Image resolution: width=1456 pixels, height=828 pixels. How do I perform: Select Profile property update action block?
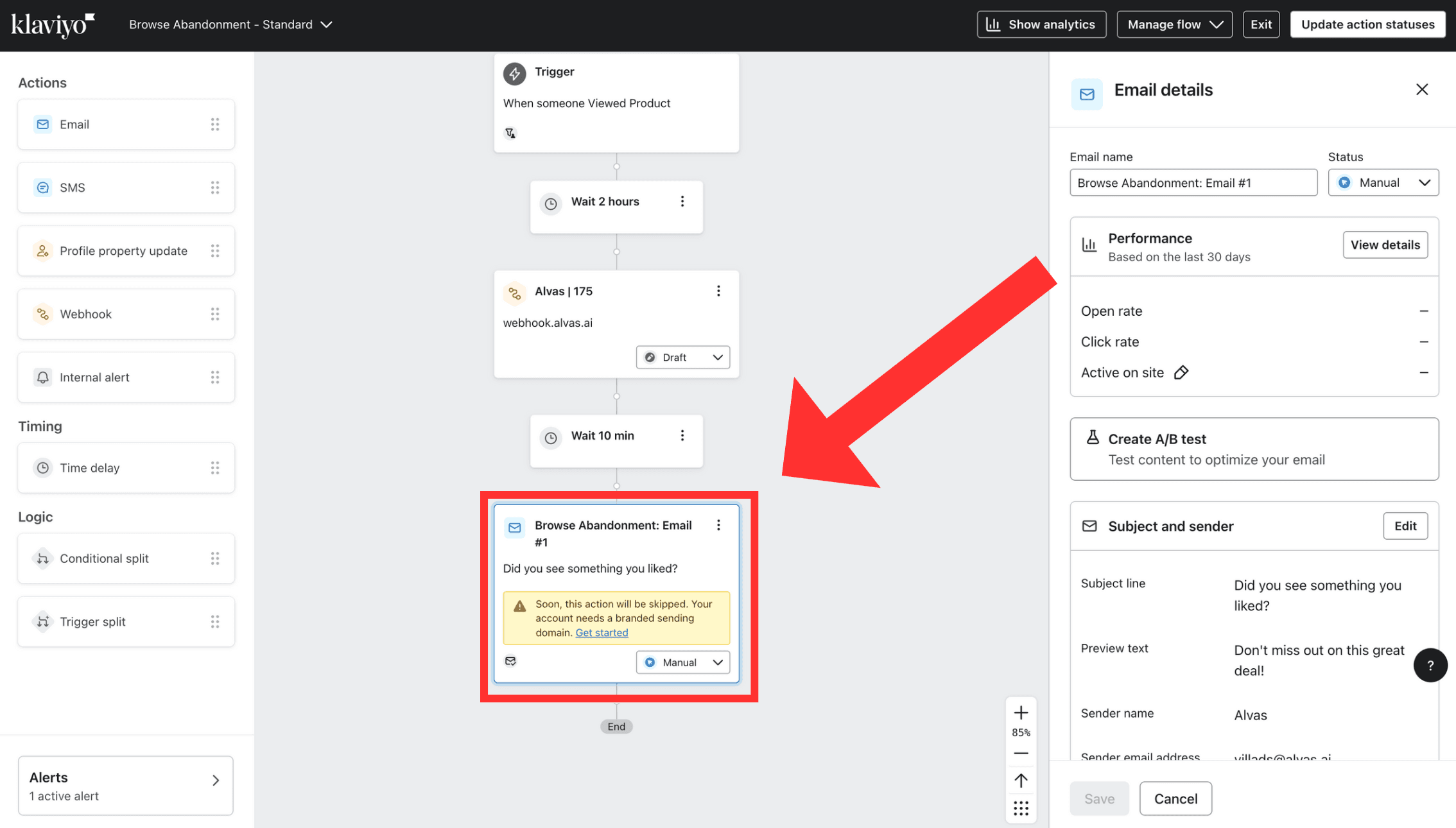coord(126,251)
